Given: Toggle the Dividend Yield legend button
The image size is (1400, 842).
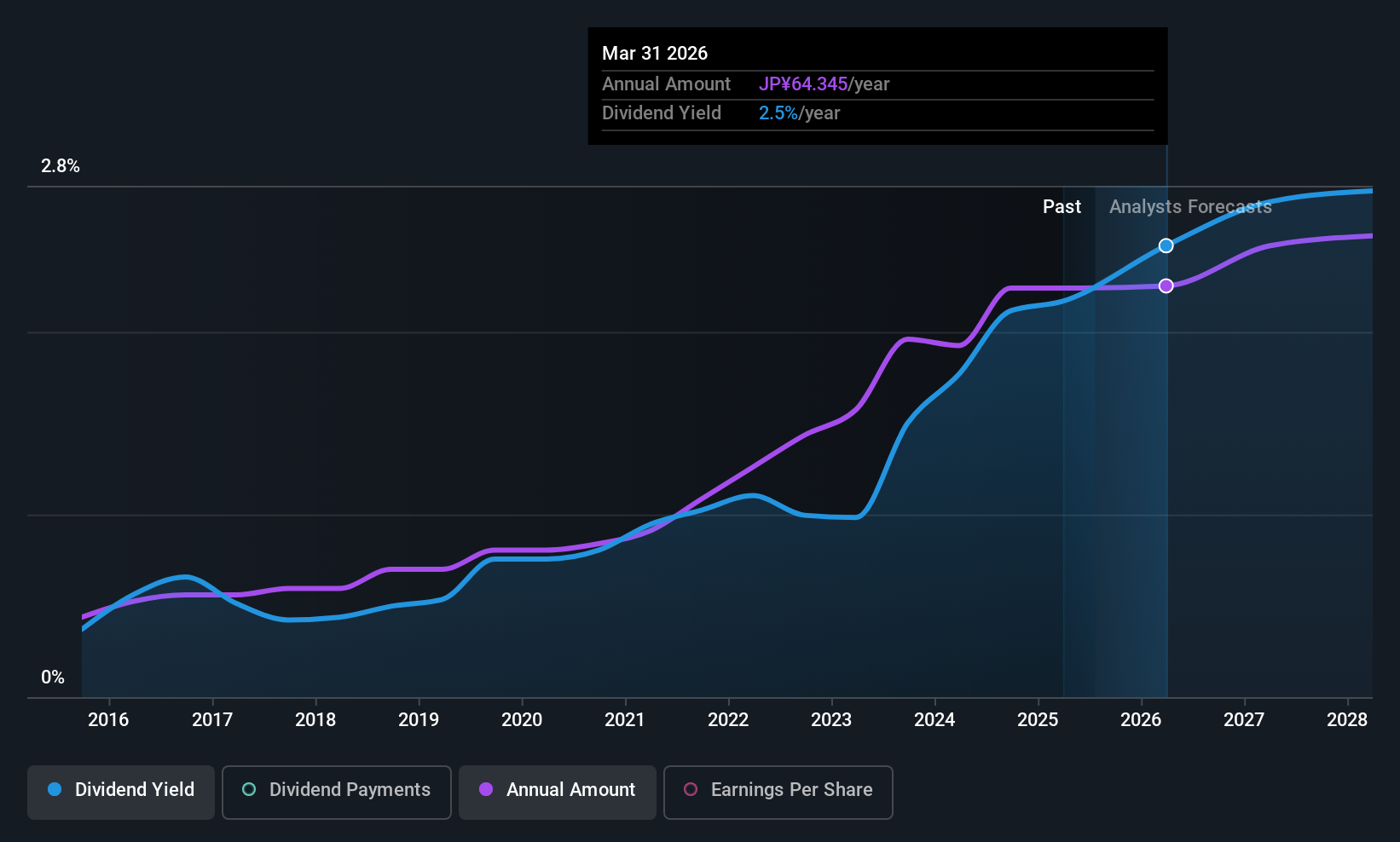Looking at the screenshot, I should (x=121, y=792).
